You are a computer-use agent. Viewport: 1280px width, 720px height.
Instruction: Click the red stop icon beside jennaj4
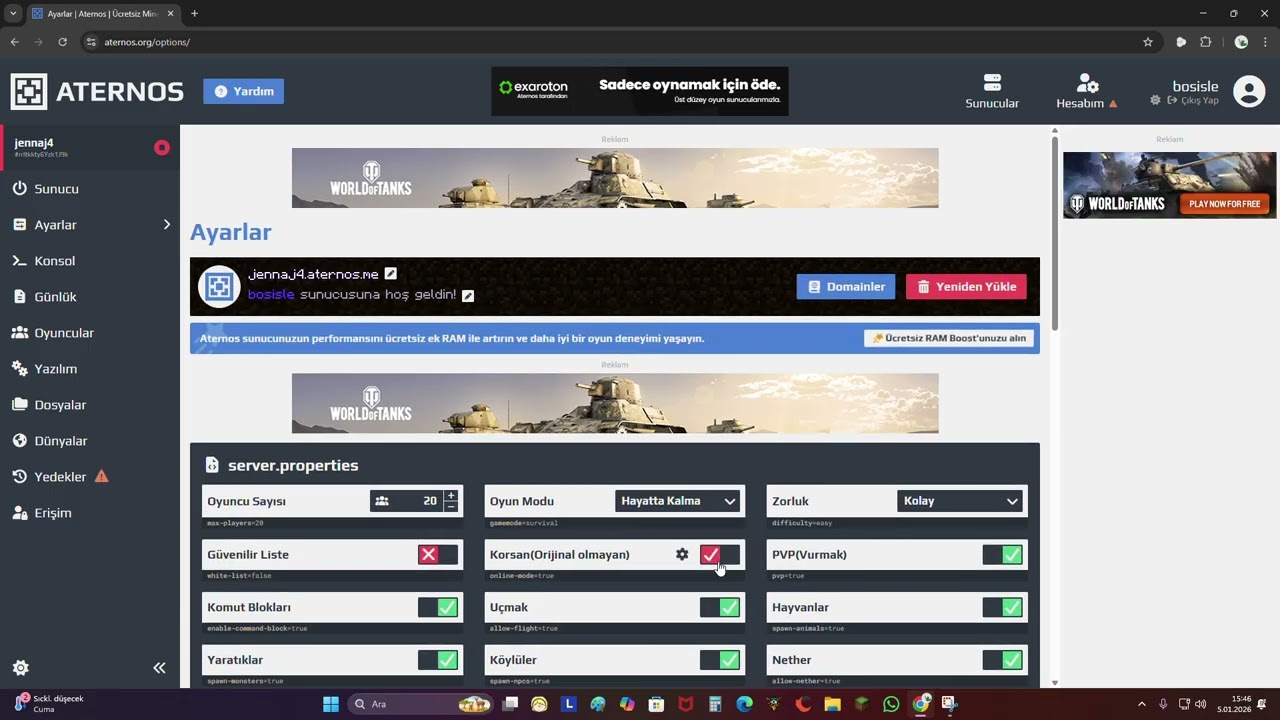click(x=161, y=148)
